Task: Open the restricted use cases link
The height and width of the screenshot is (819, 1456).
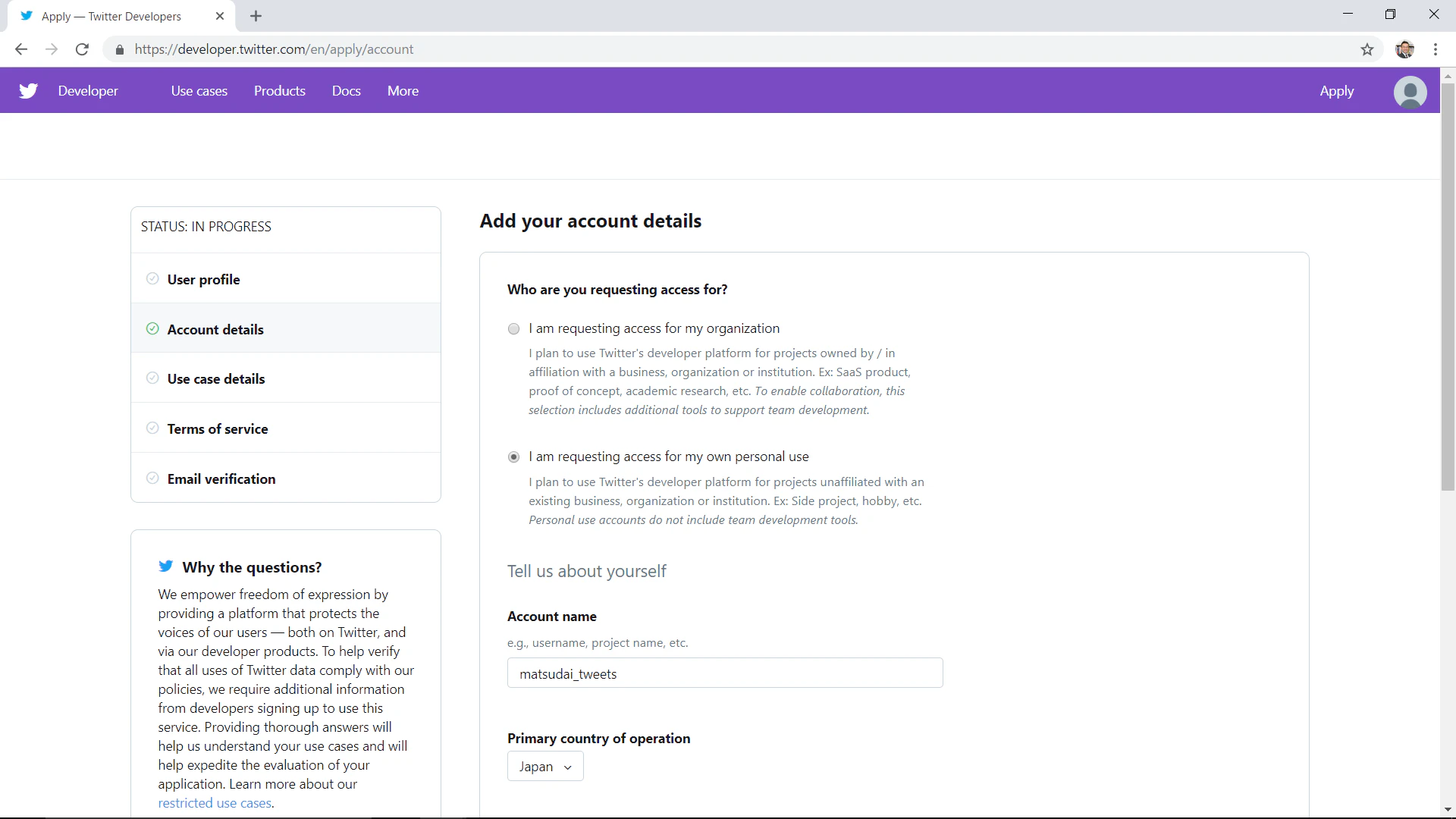Action: pyautogui.click(x=215, y=803)
